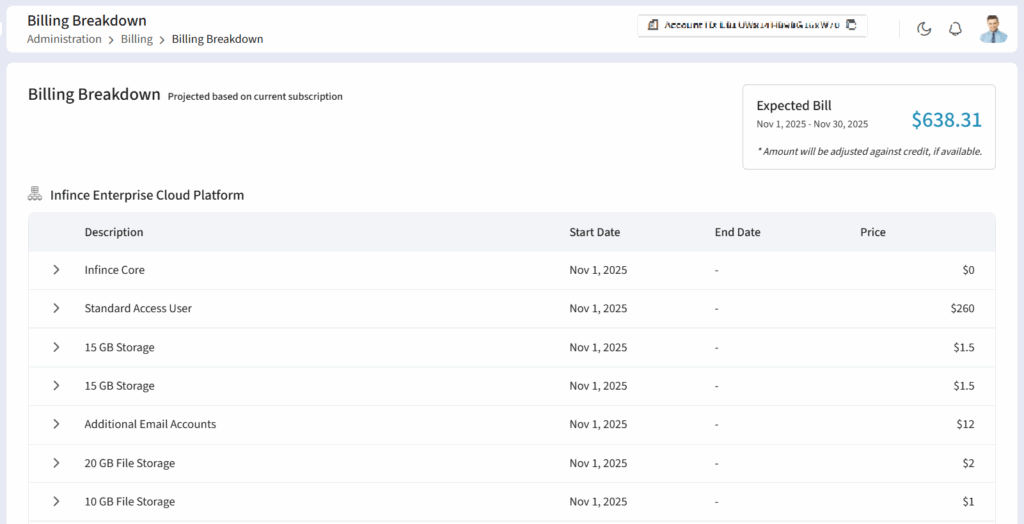The height and width of the screenshot is (524, 1024).
Task: Click the Start Date column header
Action: click(x=594, y=232)
